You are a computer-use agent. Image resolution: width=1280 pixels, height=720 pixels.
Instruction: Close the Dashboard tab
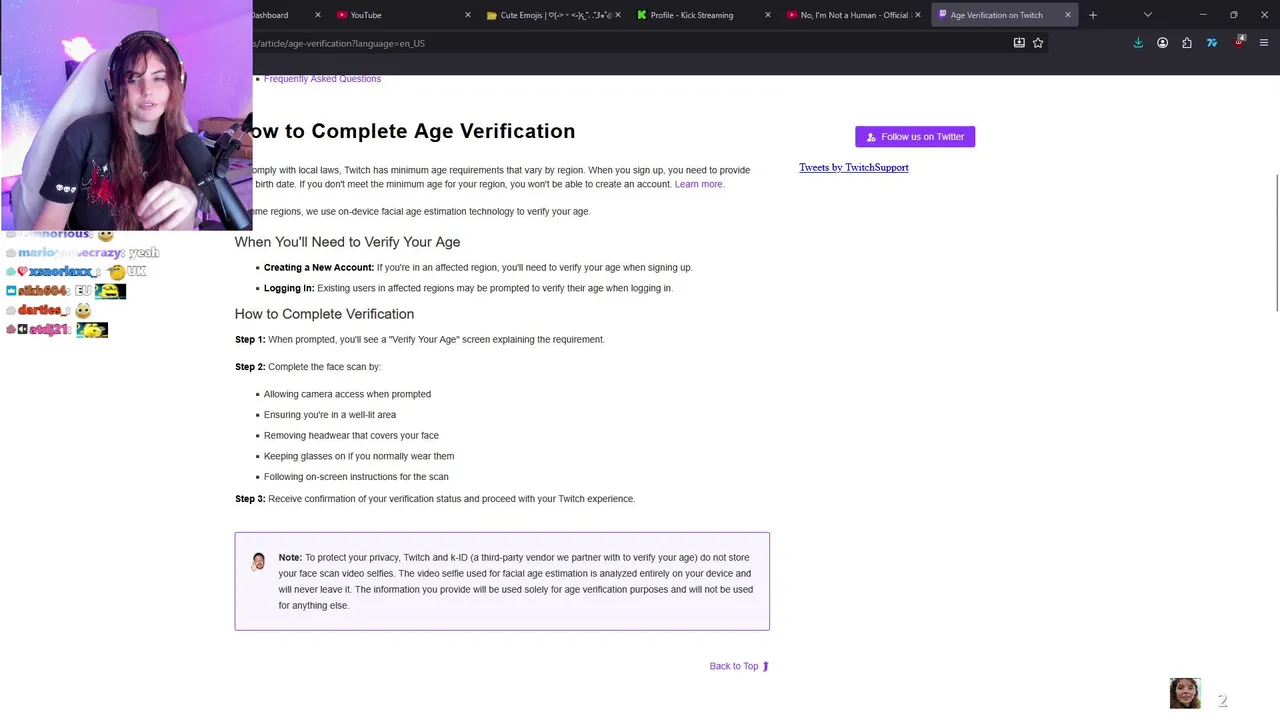click(318, 15)
